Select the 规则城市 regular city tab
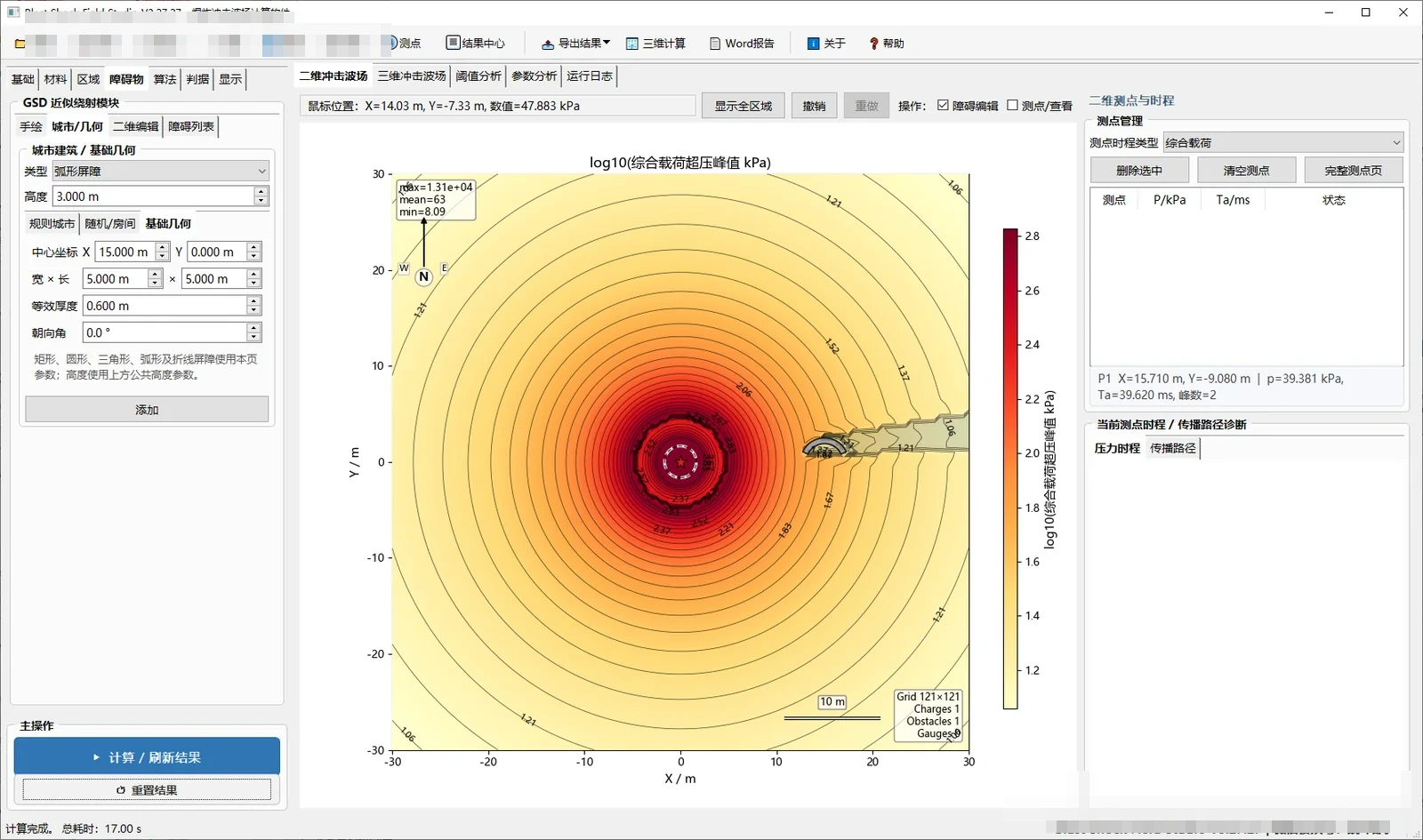Screen dimensions: 1423x840 52,223
